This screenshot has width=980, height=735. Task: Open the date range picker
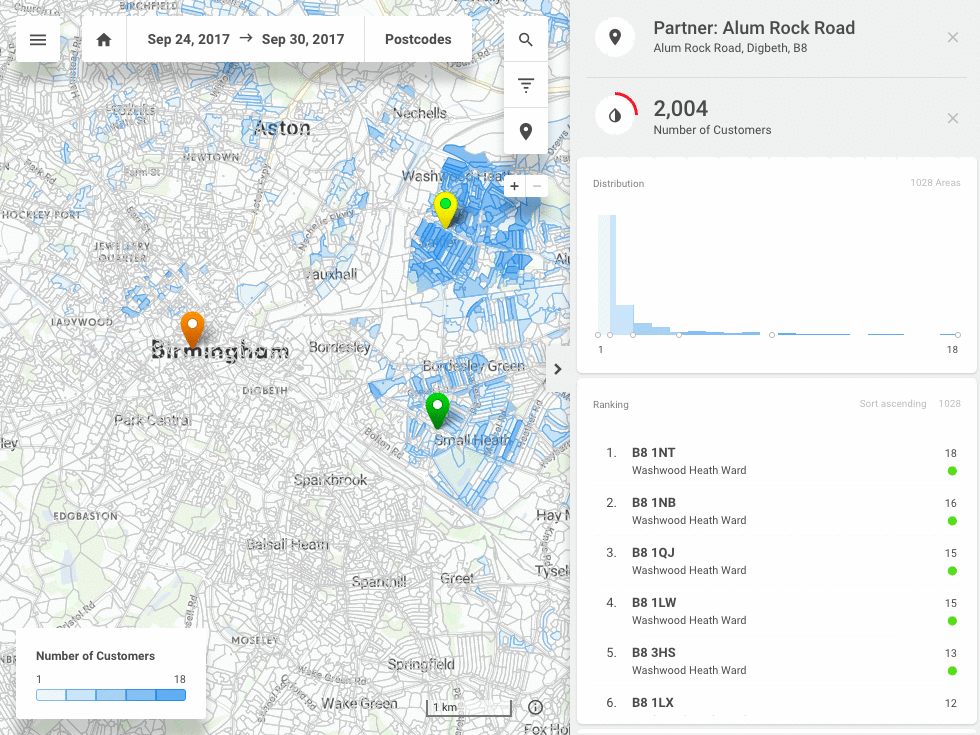245,40
